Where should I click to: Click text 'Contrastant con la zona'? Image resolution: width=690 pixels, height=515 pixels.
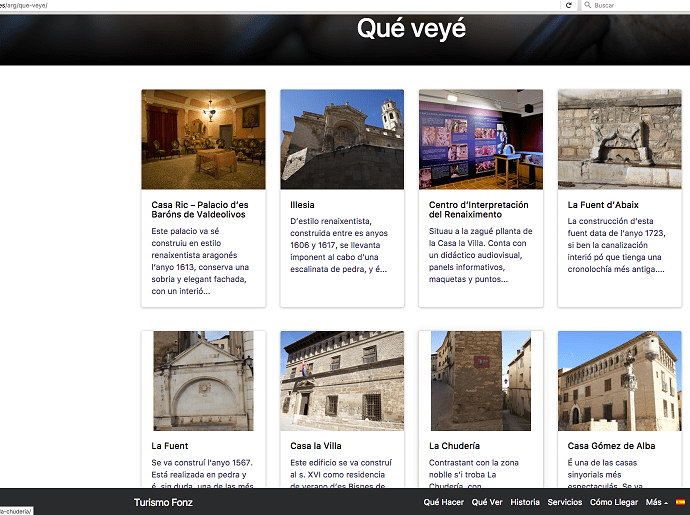point(473,463)
